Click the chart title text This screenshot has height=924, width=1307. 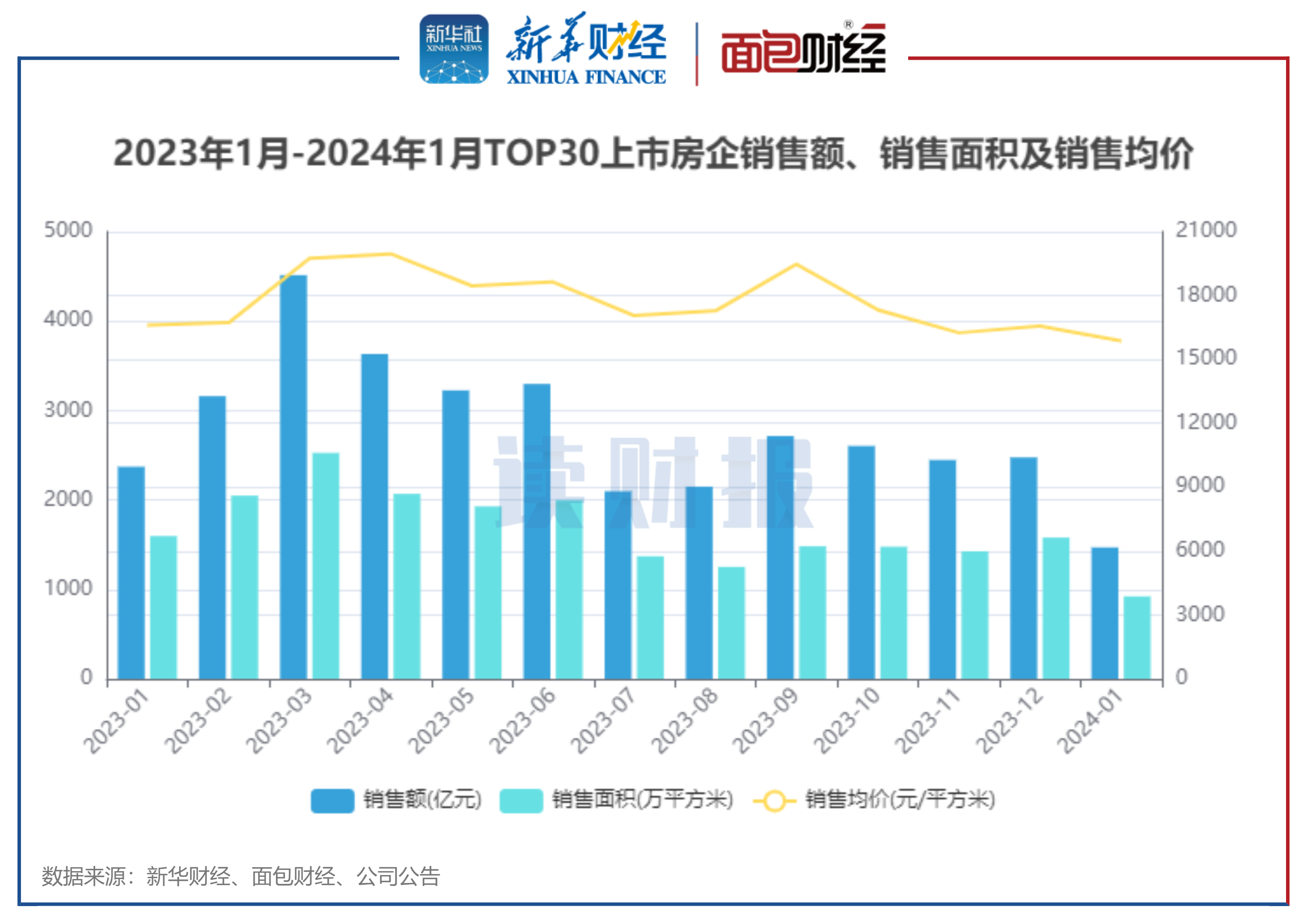[653, 154]
